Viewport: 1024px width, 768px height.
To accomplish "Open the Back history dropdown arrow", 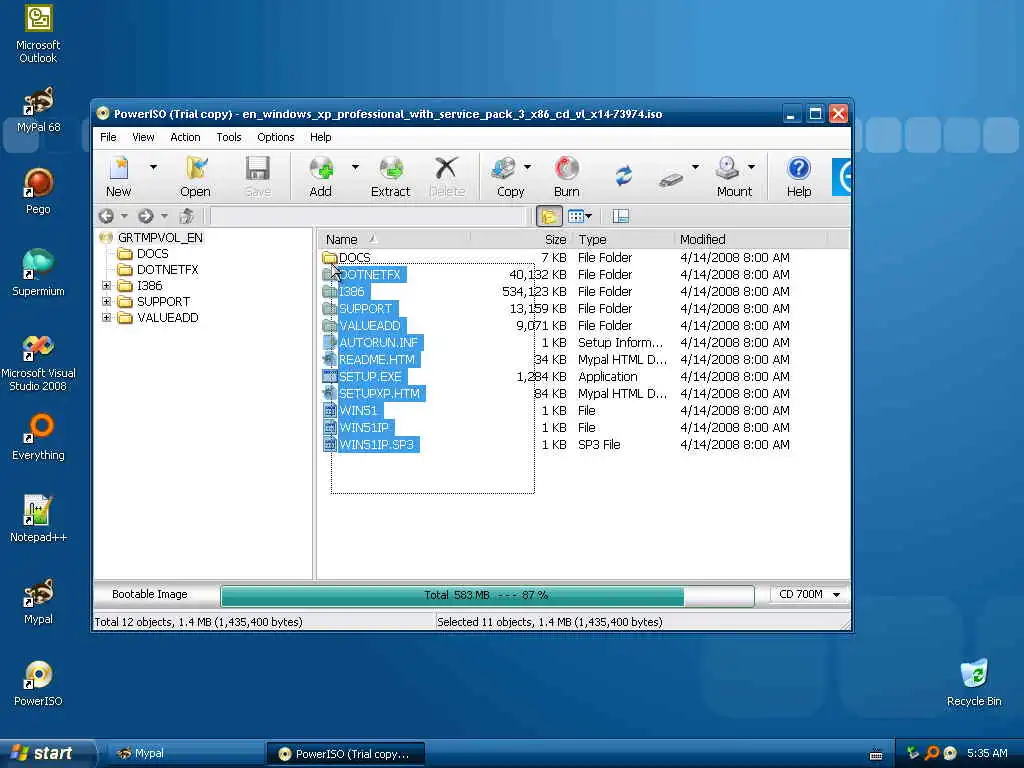I will point(124,216).
